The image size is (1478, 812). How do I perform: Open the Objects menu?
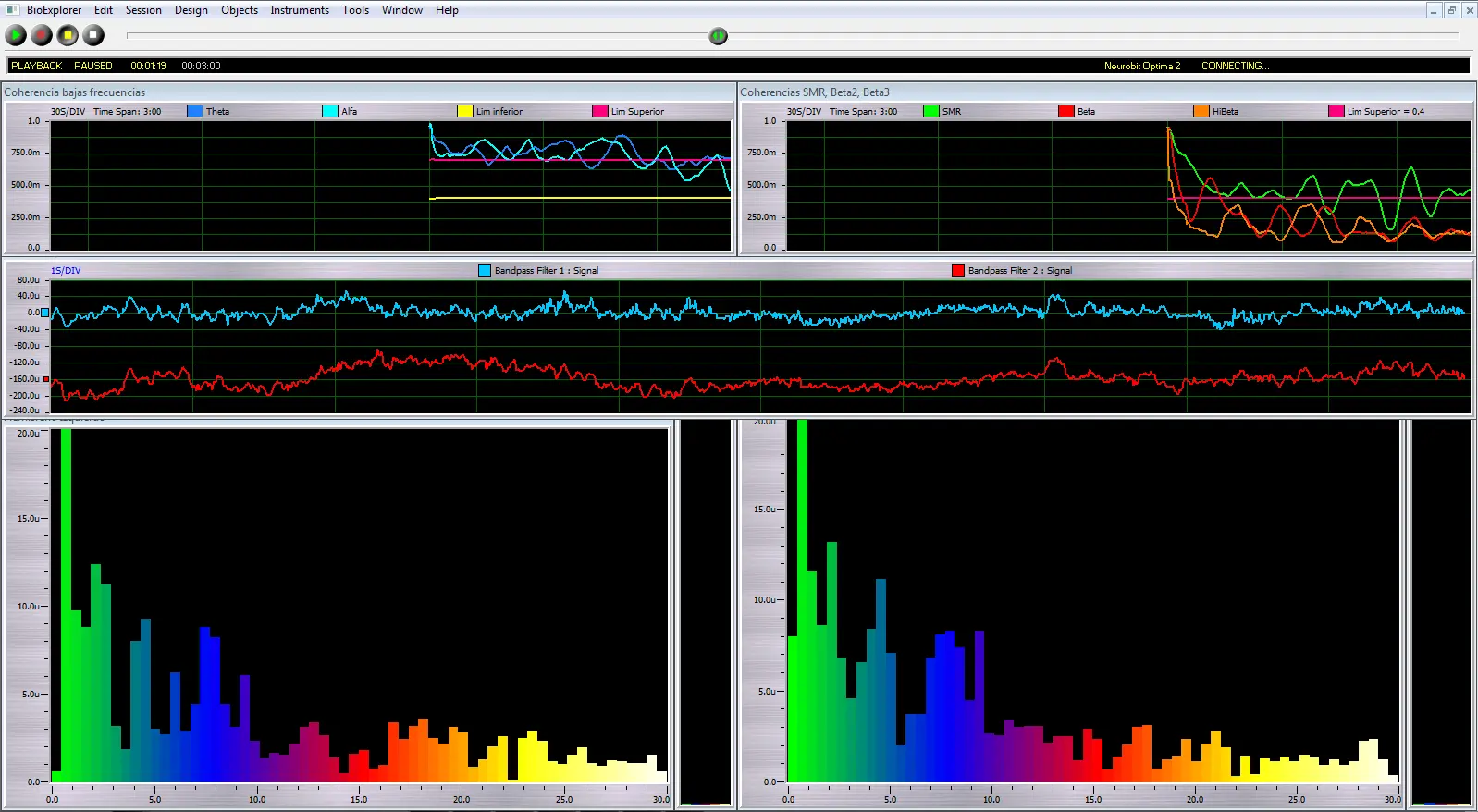coord(240,10)
